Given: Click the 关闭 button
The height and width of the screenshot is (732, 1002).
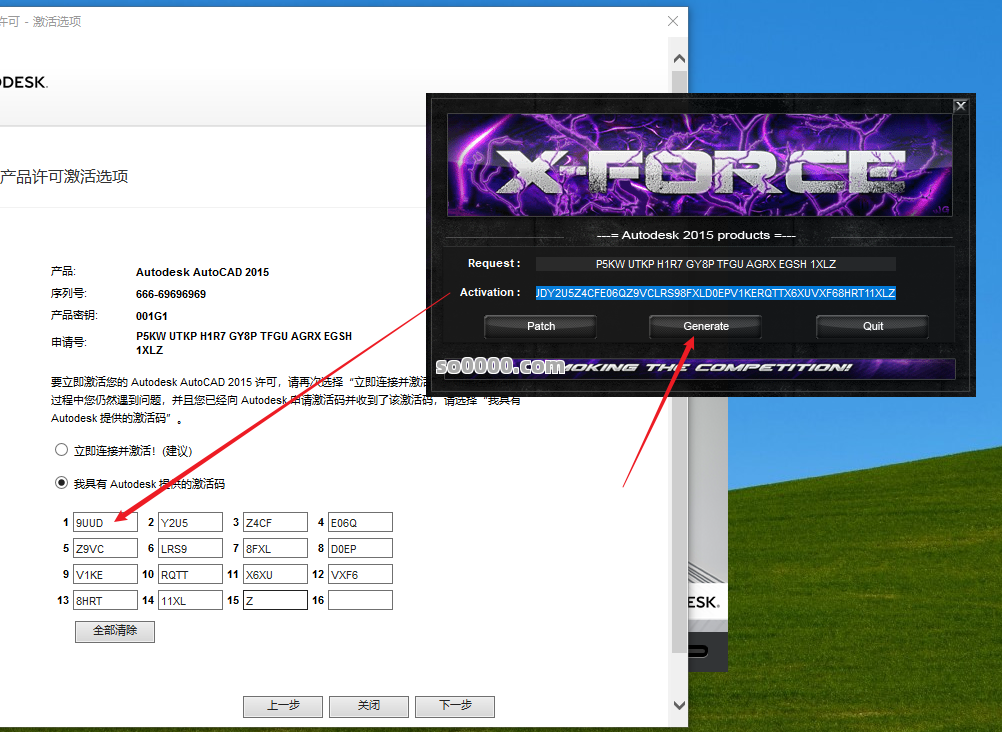Looking at the screenshot, I should pos(369,706).
